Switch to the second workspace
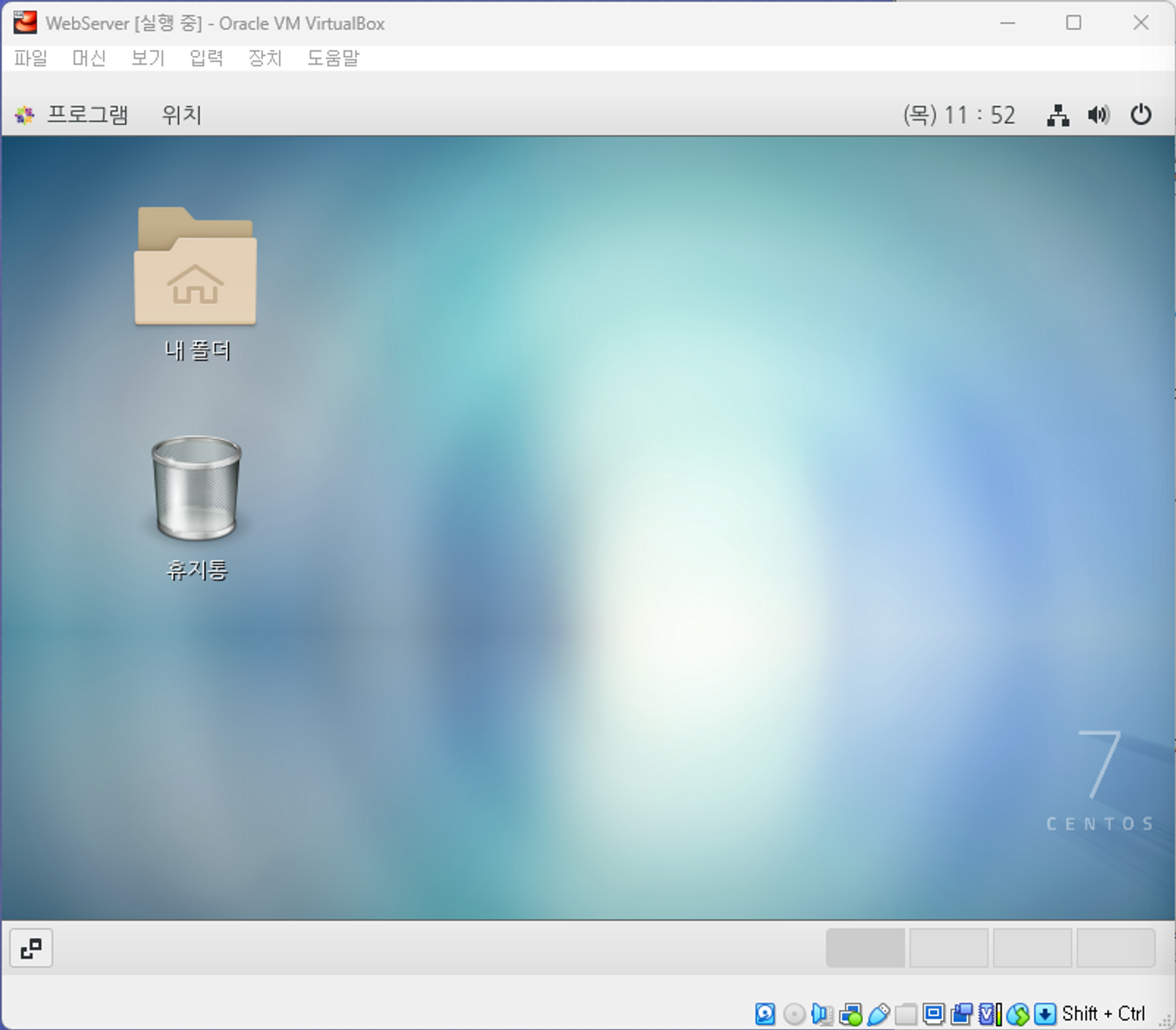This screenshot has height=1030, width=1176. [x=949, y=948]
